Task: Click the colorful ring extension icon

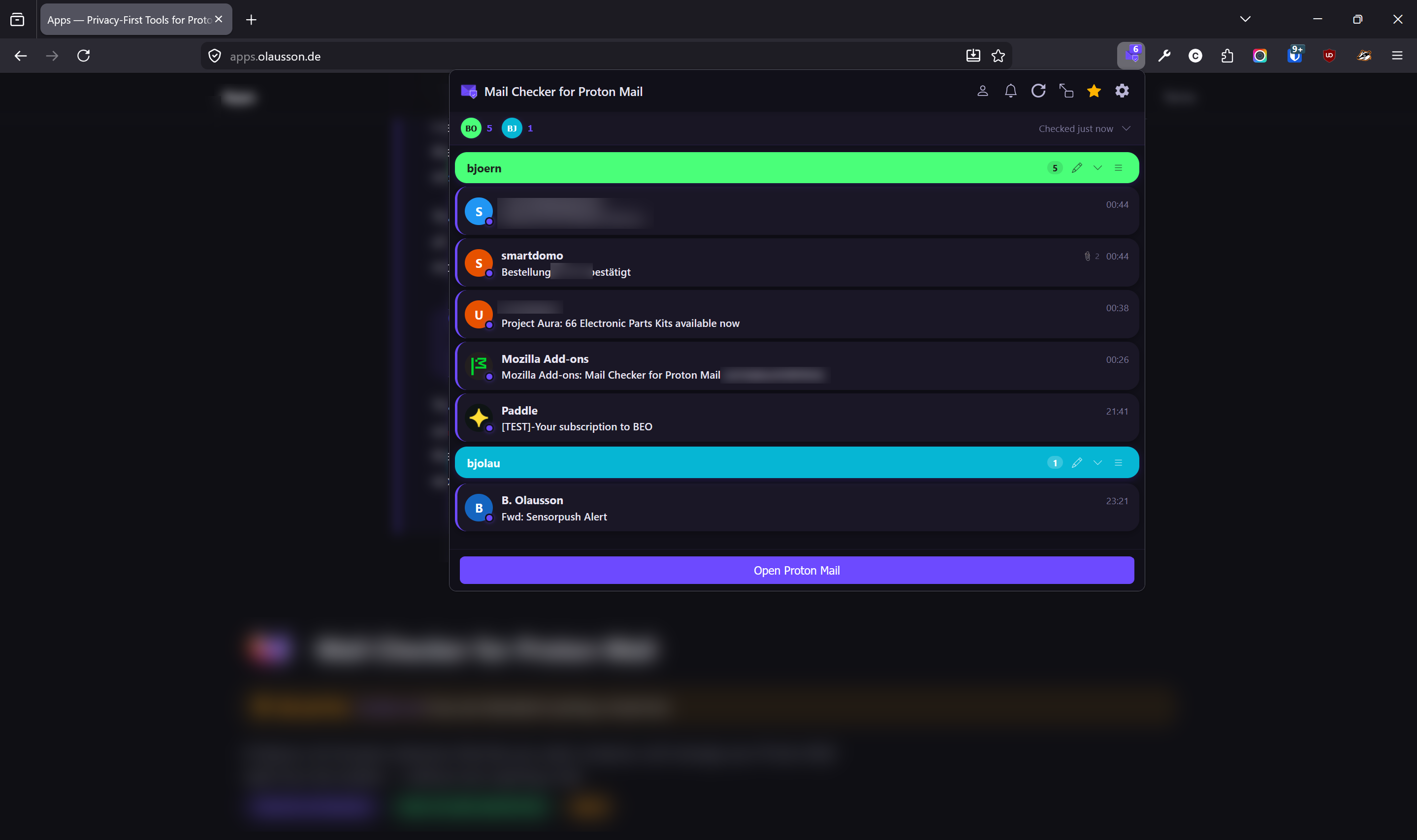Action: pos(1259,56)
